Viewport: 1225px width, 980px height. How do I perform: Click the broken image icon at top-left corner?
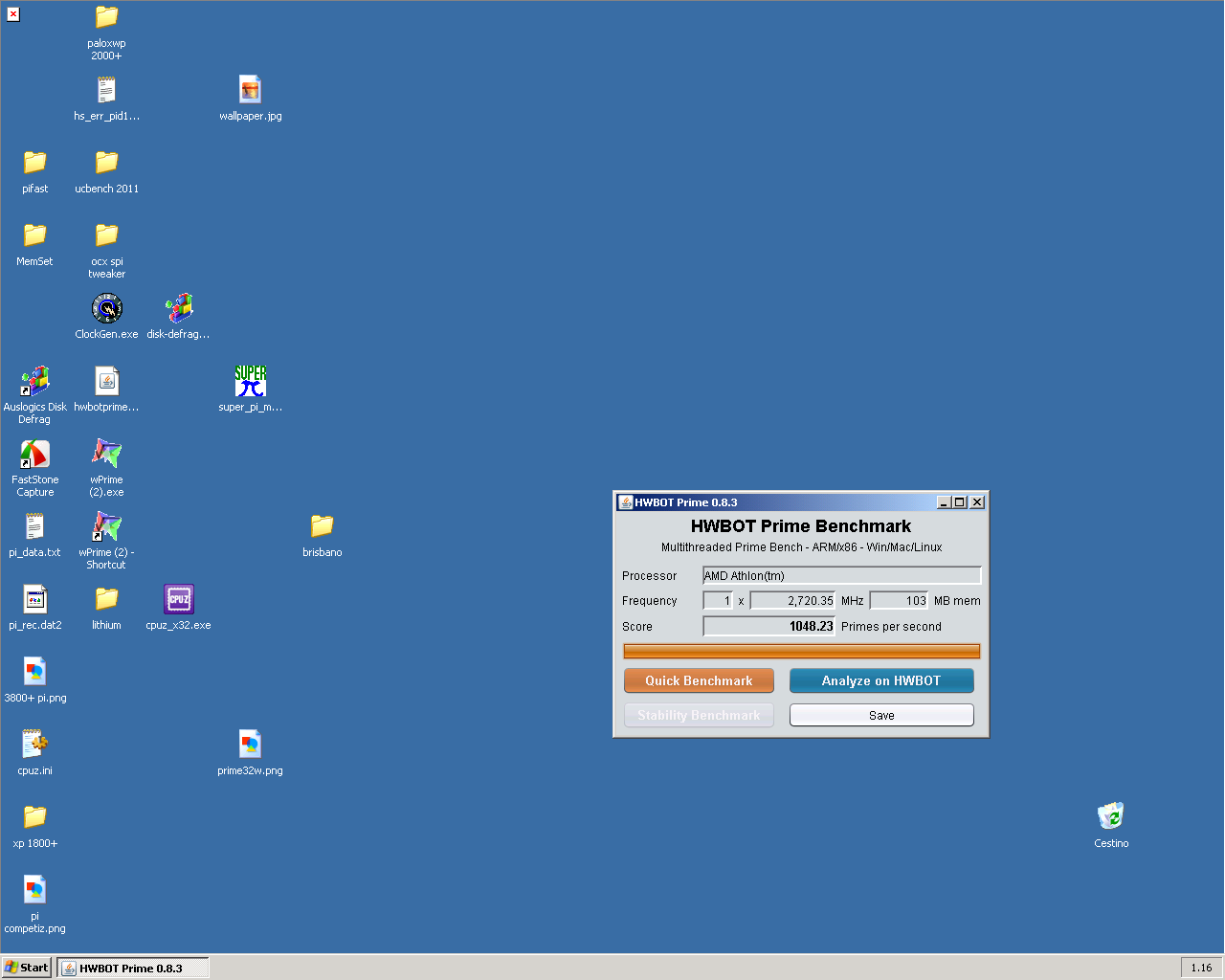pyautogui.click(x=13, y=14)
